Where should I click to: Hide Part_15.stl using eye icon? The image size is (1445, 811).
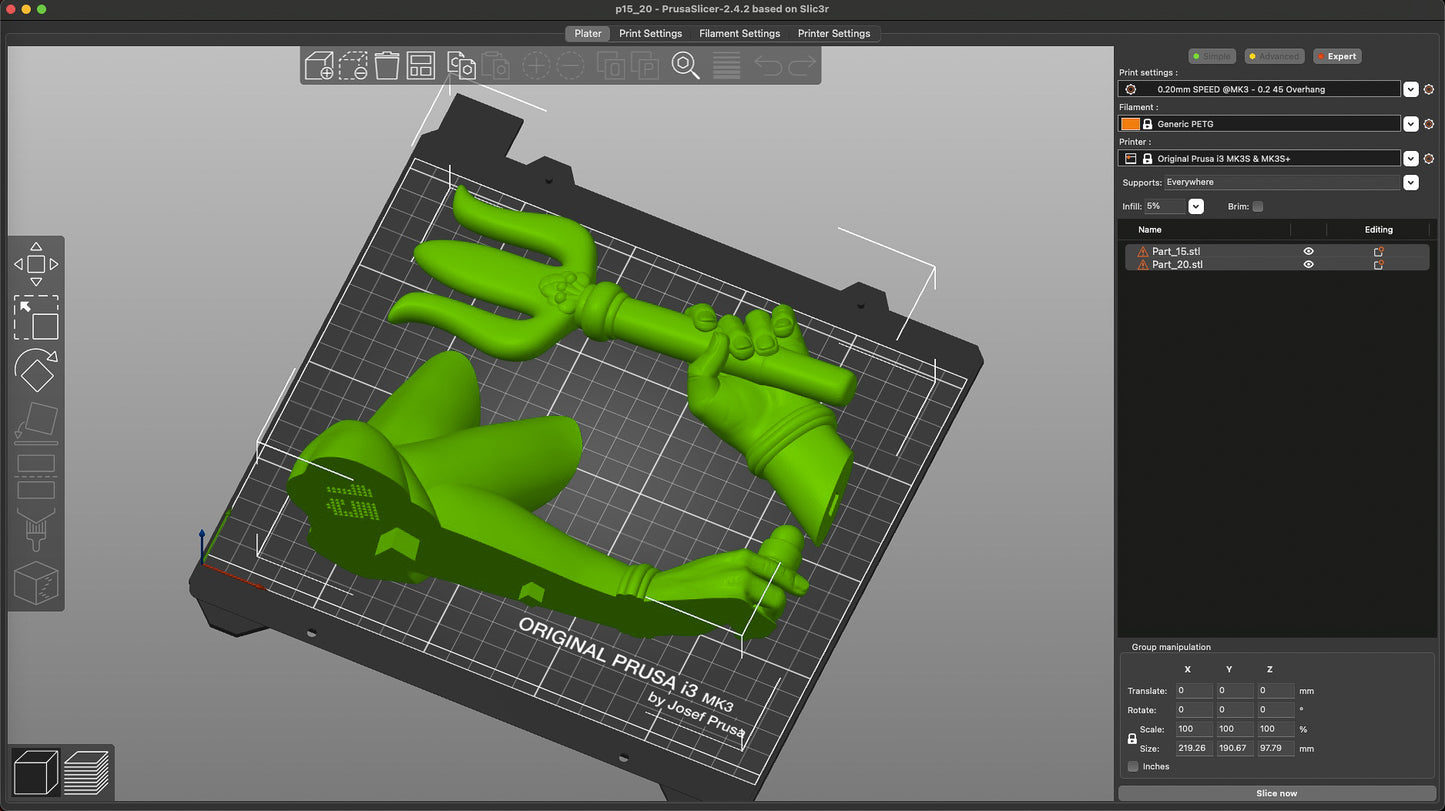click(x=1308, y=252)
